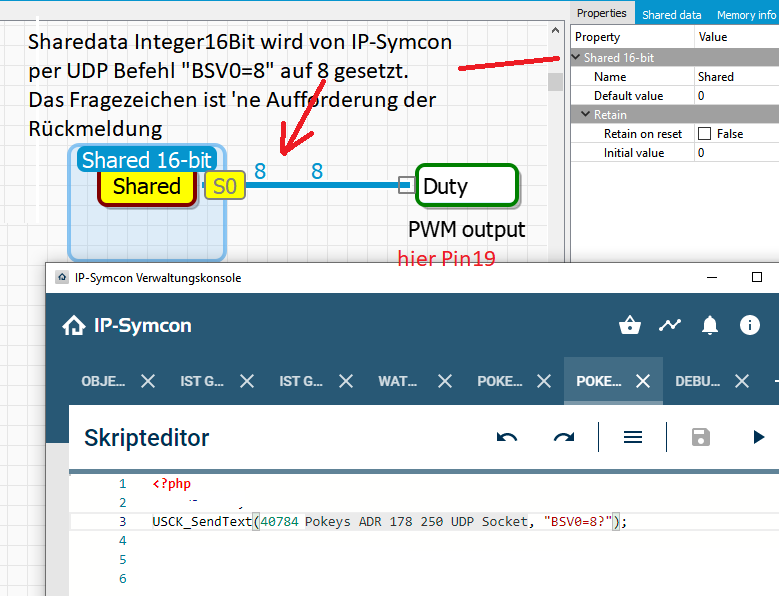This screenshot has height=596, width=779.
Task: Click the IP-Symcon title bar window icon
Action: [x=62, y=277]
